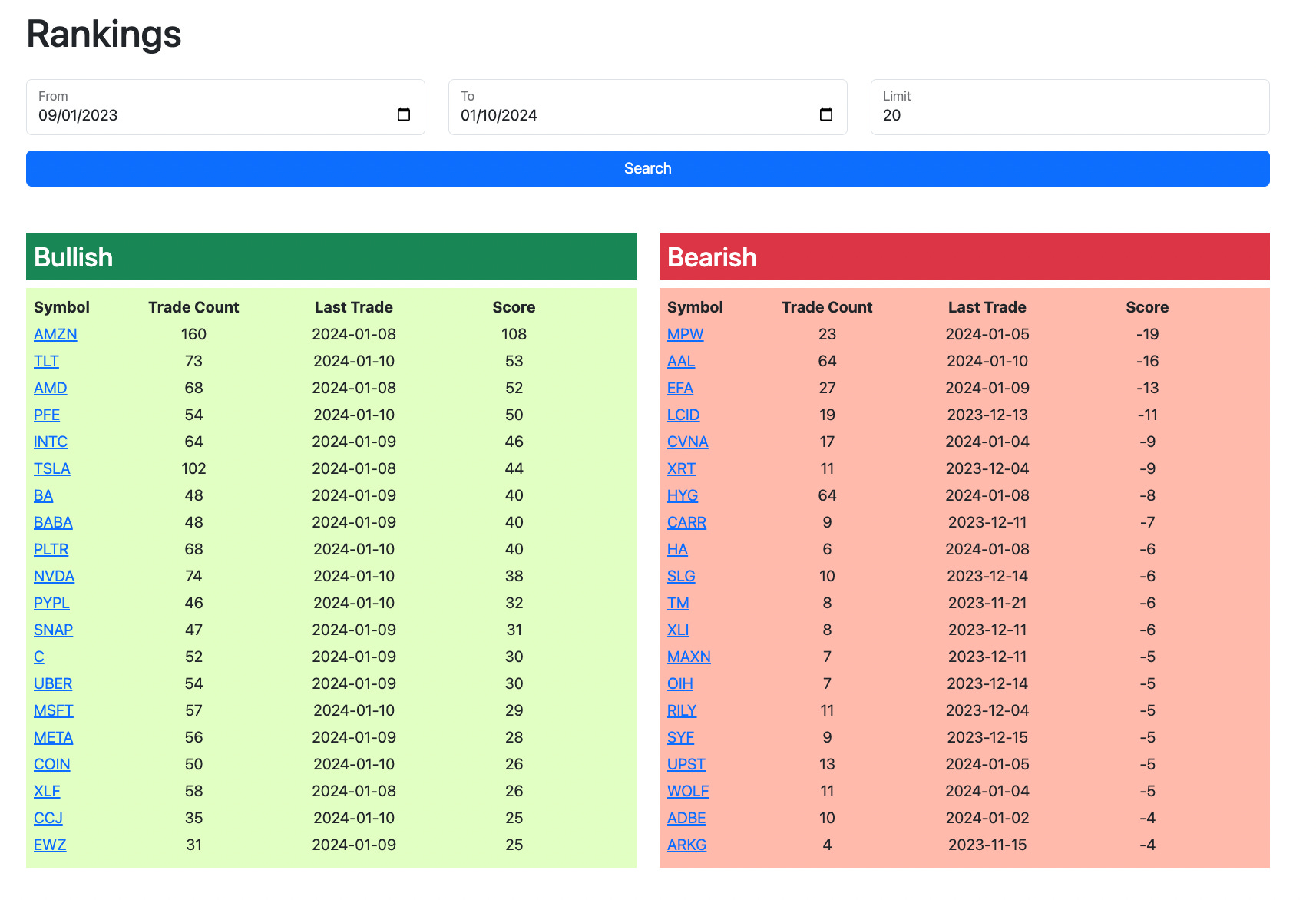Open the From date calendar picker

[x=405, y=114]
